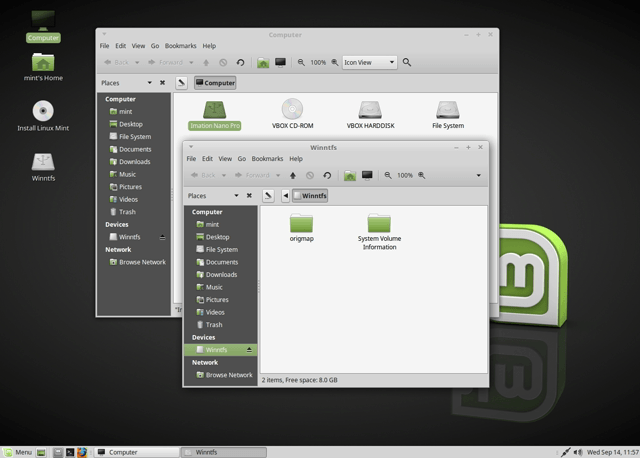Reload the Computer window with the refresh icon
Screen dimensions: 640x458
(x=240, y=62)
